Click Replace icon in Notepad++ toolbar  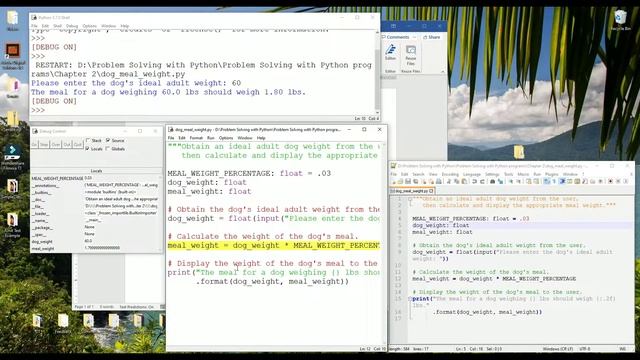click(x=501, y=181)
